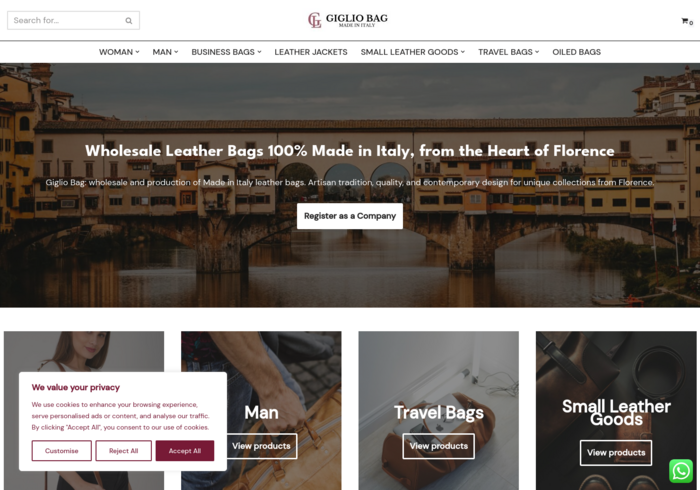Click the search magnifier icon
The width and height of the screenshot is (700, 490).
[x=129, y=21]
